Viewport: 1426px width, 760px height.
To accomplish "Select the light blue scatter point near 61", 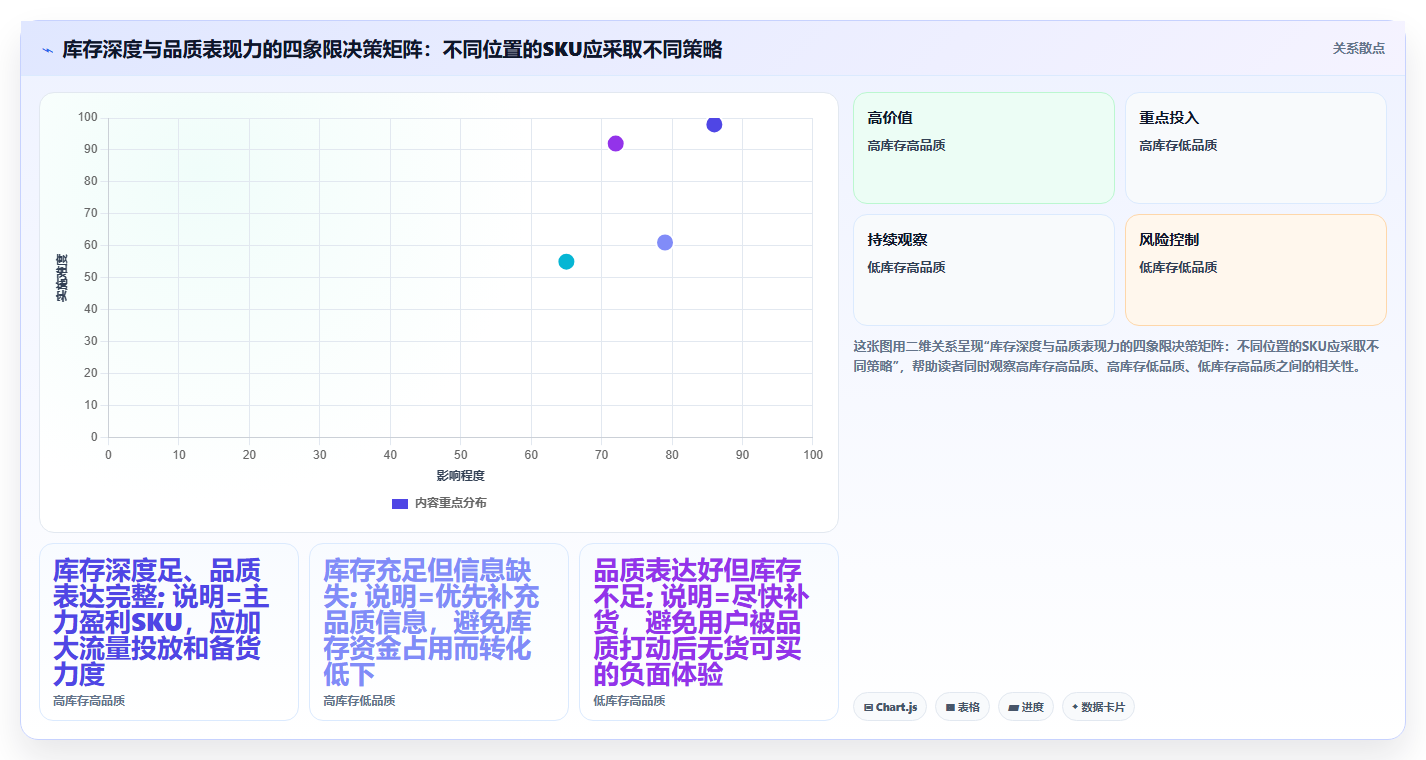I will pos(665,242).
